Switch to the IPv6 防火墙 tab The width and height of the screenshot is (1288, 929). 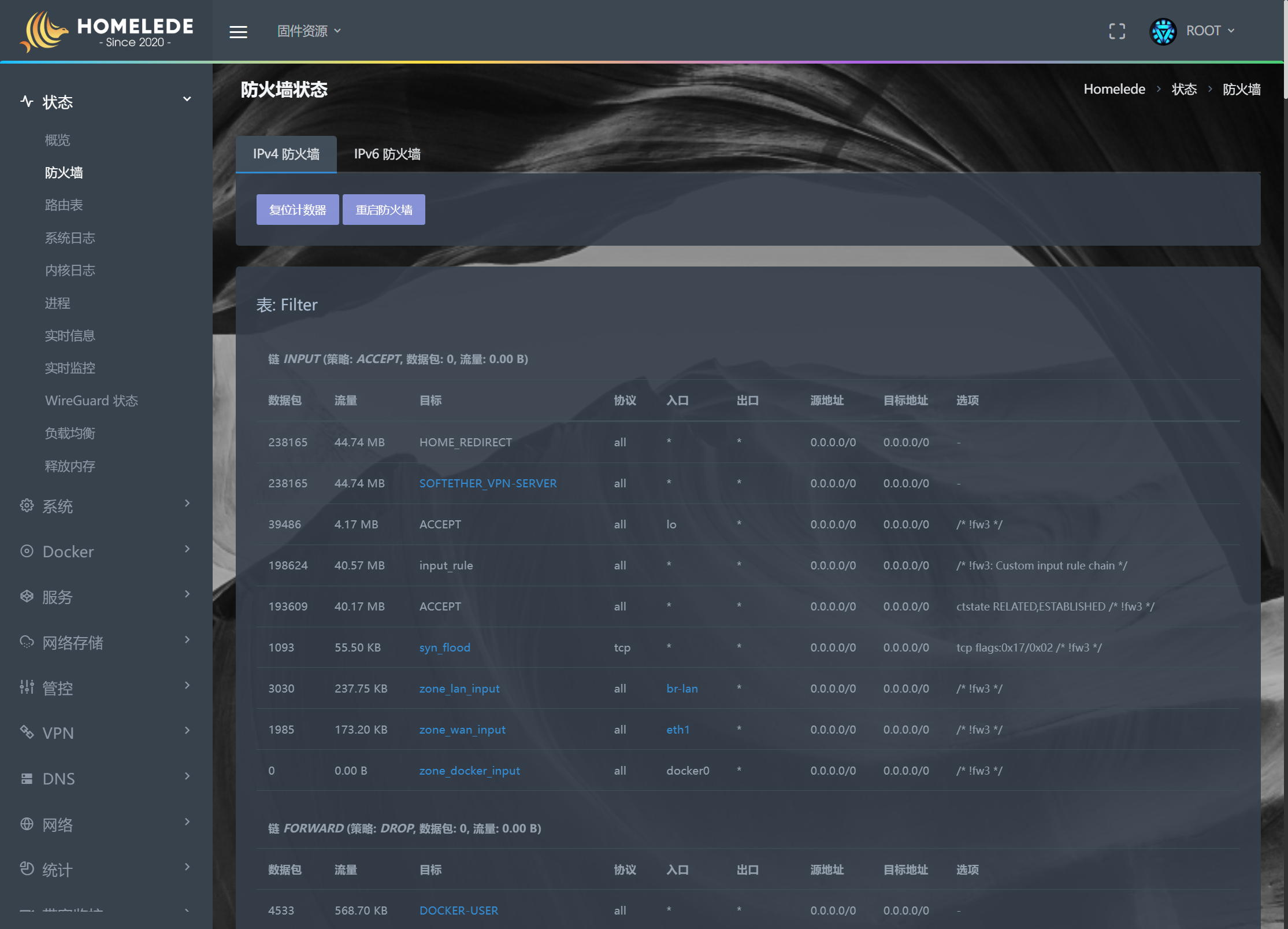point(387,154)
